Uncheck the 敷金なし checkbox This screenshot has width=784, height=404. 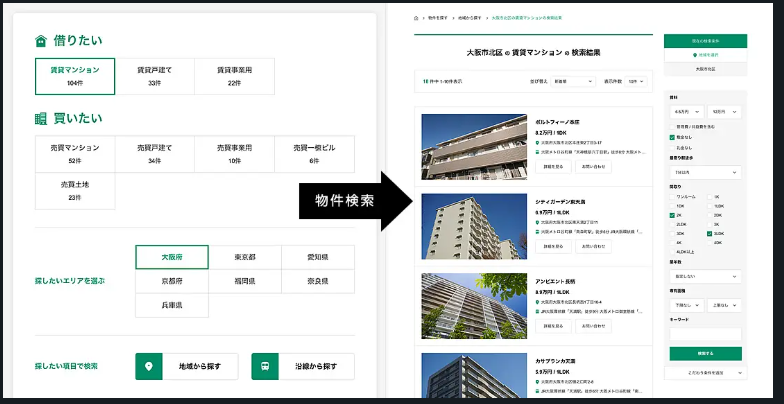[x=672, y=137]
